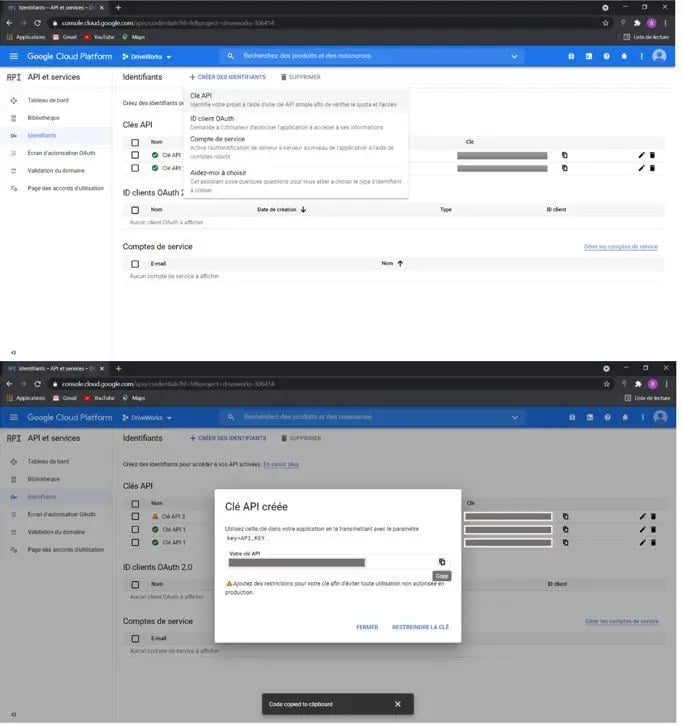Open YouTube bookmark in browser with dialog

tap(100, 398)
